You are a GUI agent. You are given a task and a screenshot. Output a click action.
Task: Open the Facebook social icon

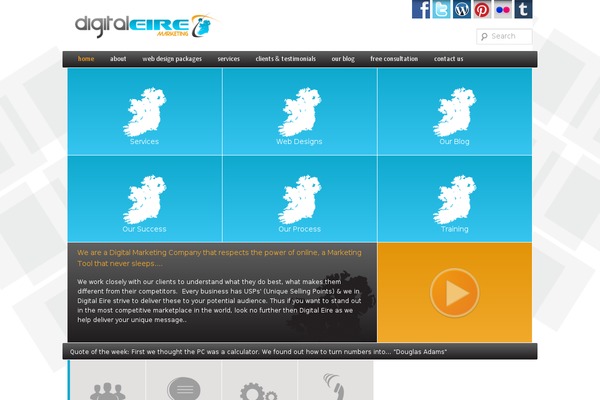[421, 9]
